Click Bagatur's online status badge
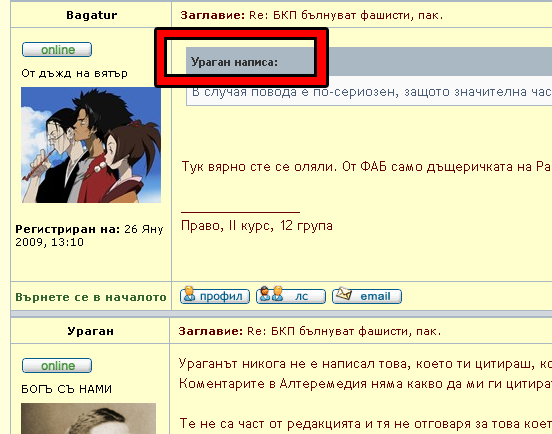The height and width of the screenshot is (434, 552). click(x=57, y=50)
